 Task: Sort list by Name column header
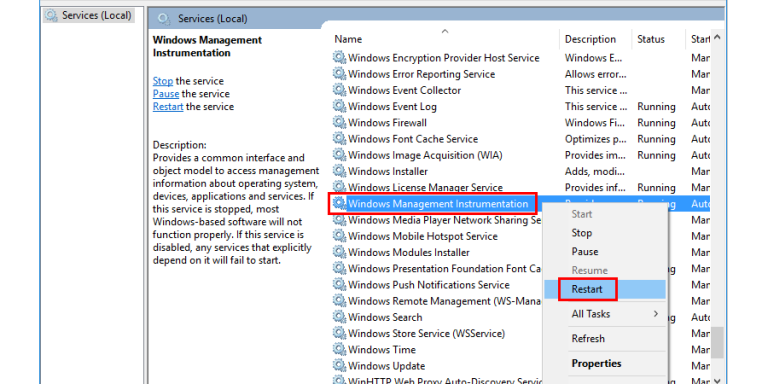click(x=348, y=39)
